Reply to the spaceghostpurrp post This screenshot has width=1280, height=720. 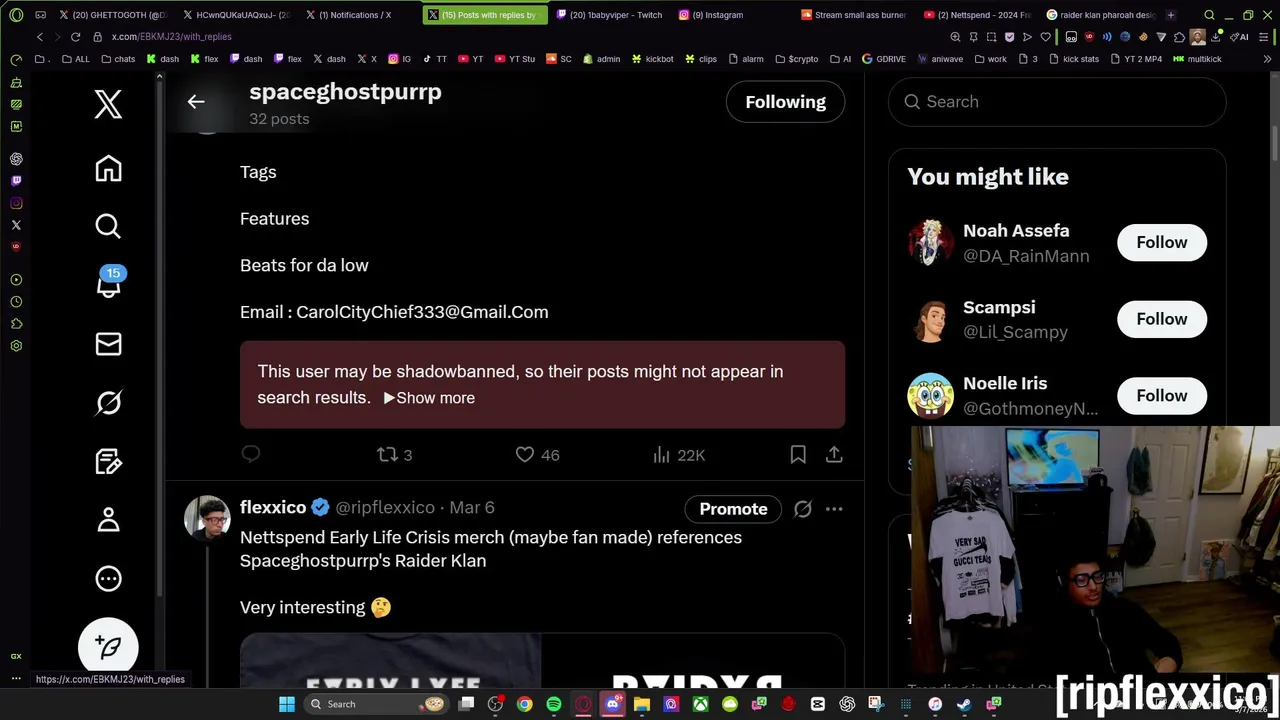(251, 454)
